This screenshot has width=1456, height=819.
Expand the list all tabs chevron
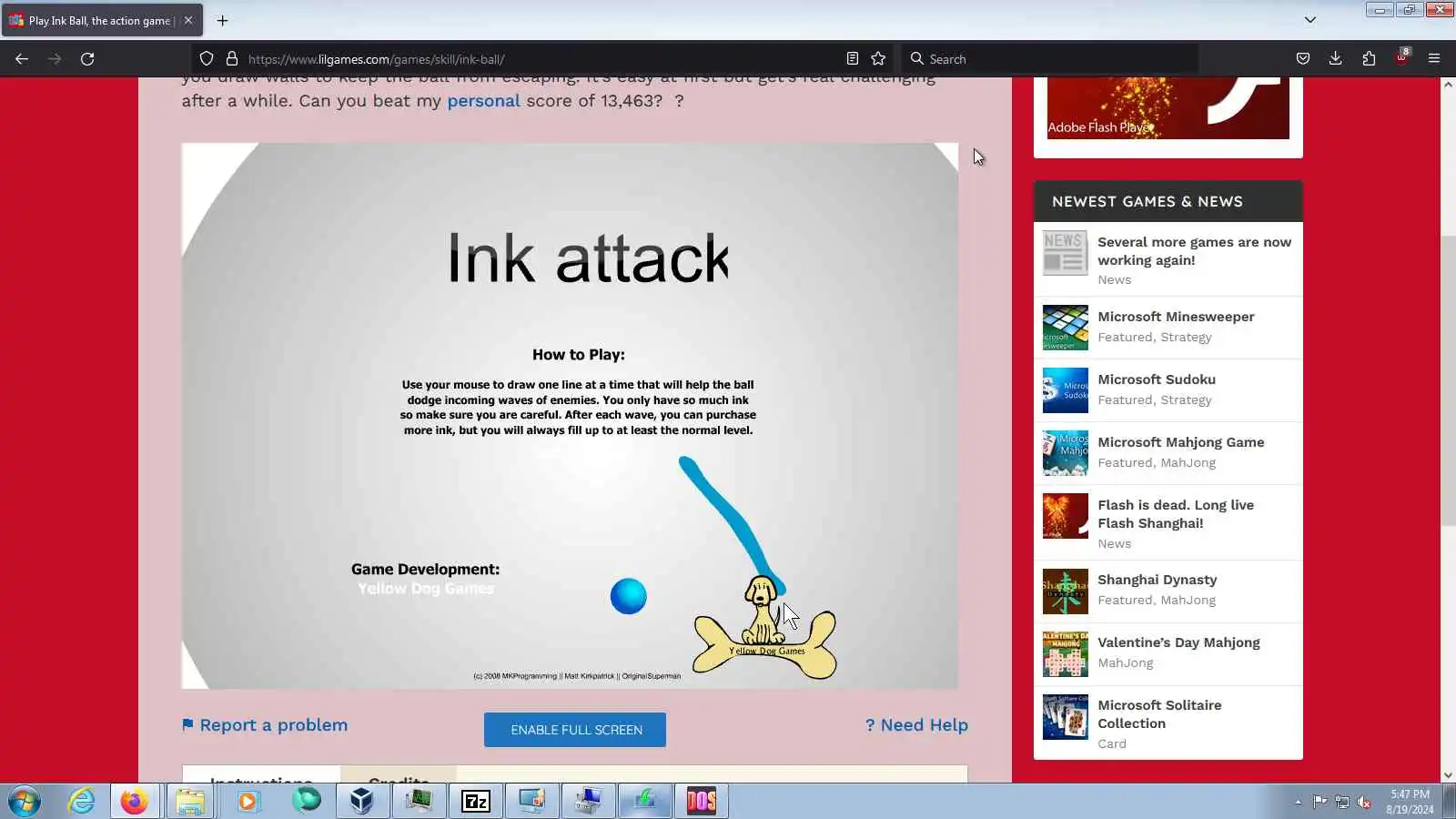(x=1310, y=20)
